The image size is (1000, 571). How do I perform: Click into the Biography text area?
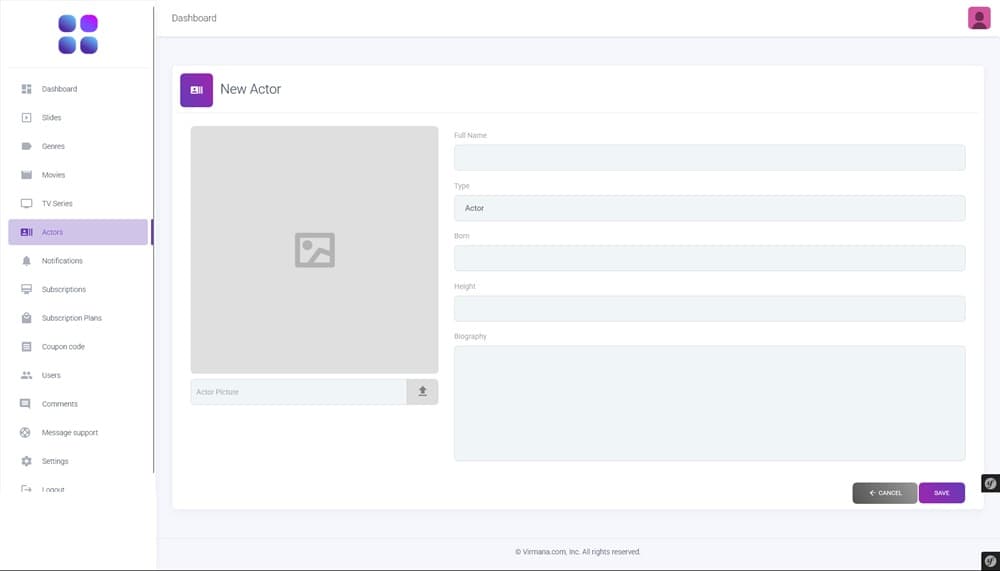point(709,403)
